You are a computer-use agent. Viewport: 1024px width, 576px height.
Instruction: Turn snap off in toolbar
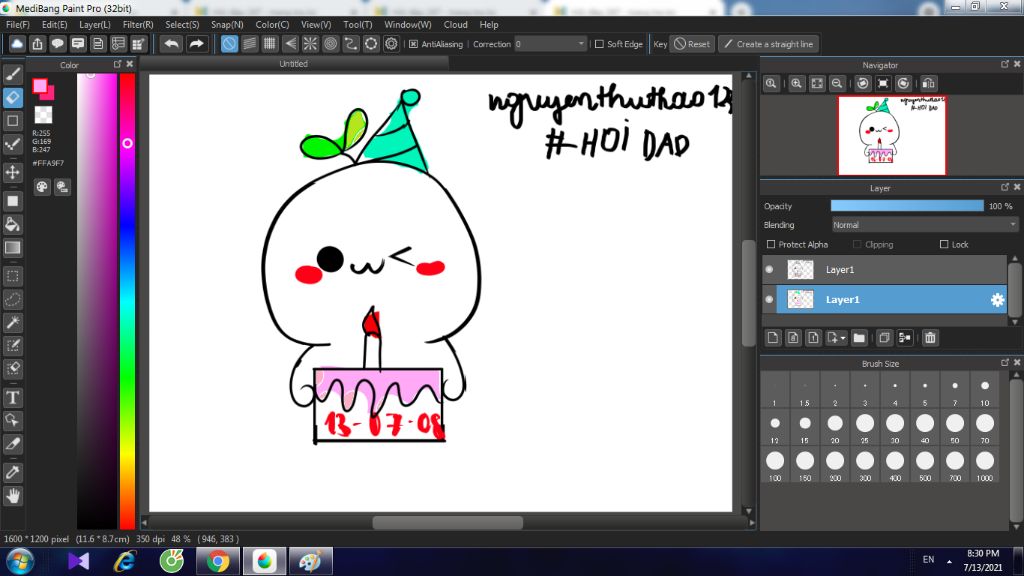click(229, 44)
